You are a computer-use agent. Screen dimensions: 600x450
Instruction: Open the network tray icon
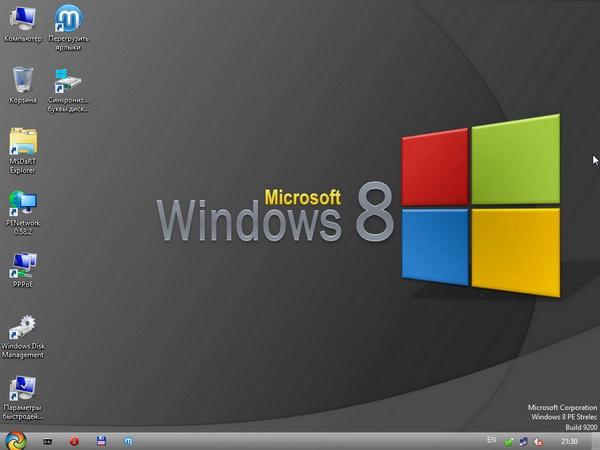pyautogui.click(x=523, y=441)
